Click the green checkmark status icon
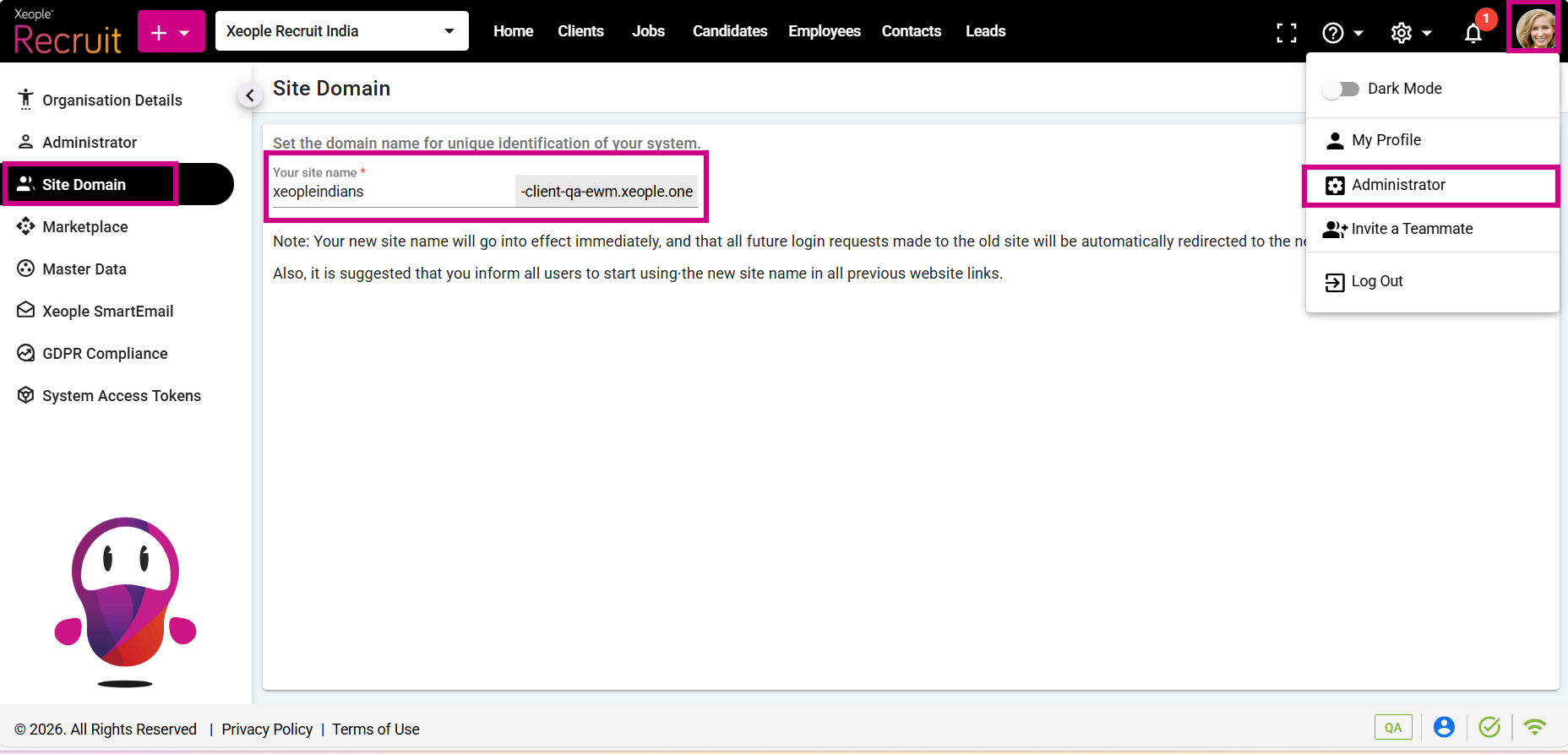 [x=1489, y=727]
